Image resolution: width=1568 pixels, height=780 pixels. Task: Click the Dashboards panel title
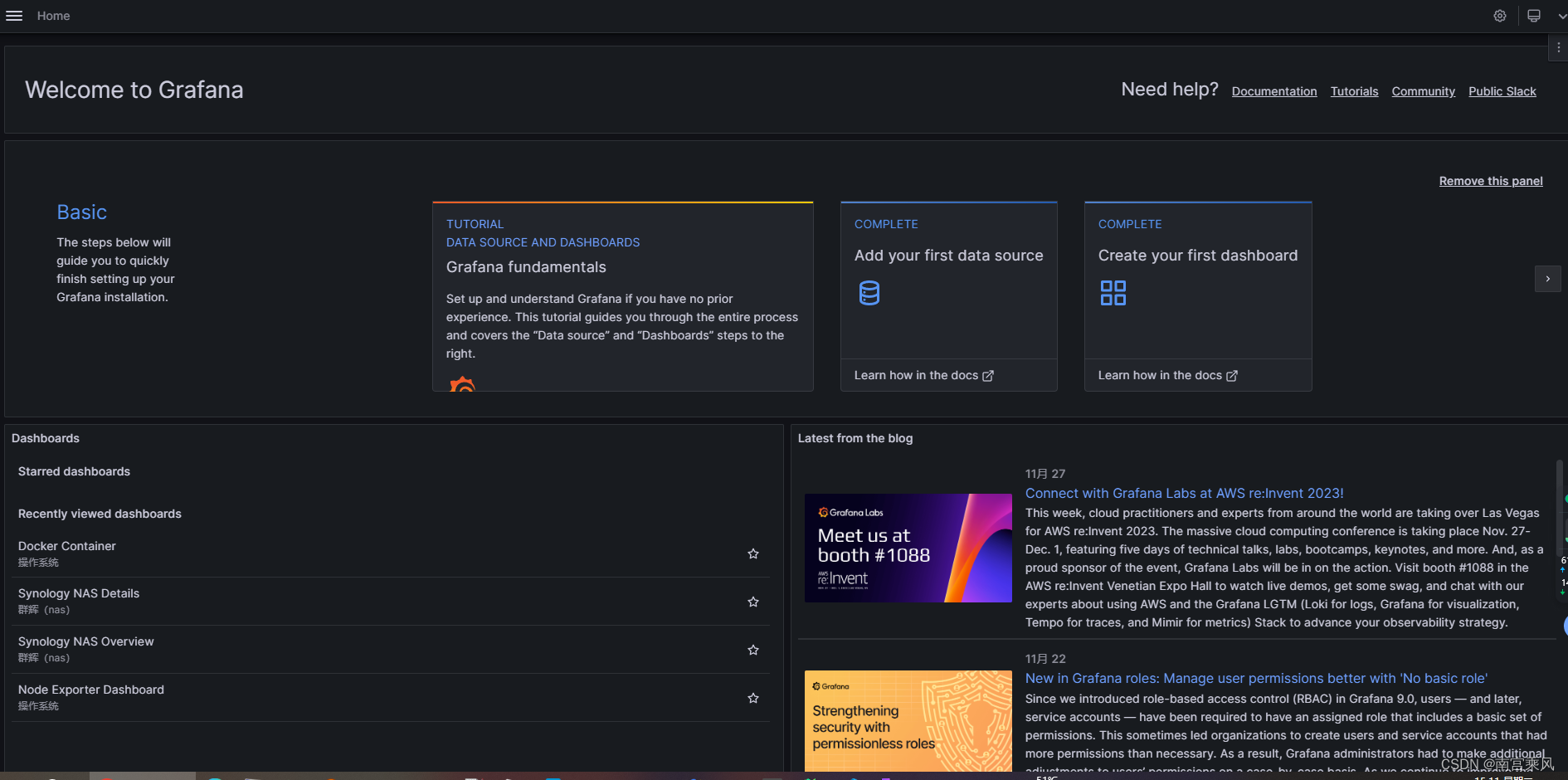coord(46,438)
